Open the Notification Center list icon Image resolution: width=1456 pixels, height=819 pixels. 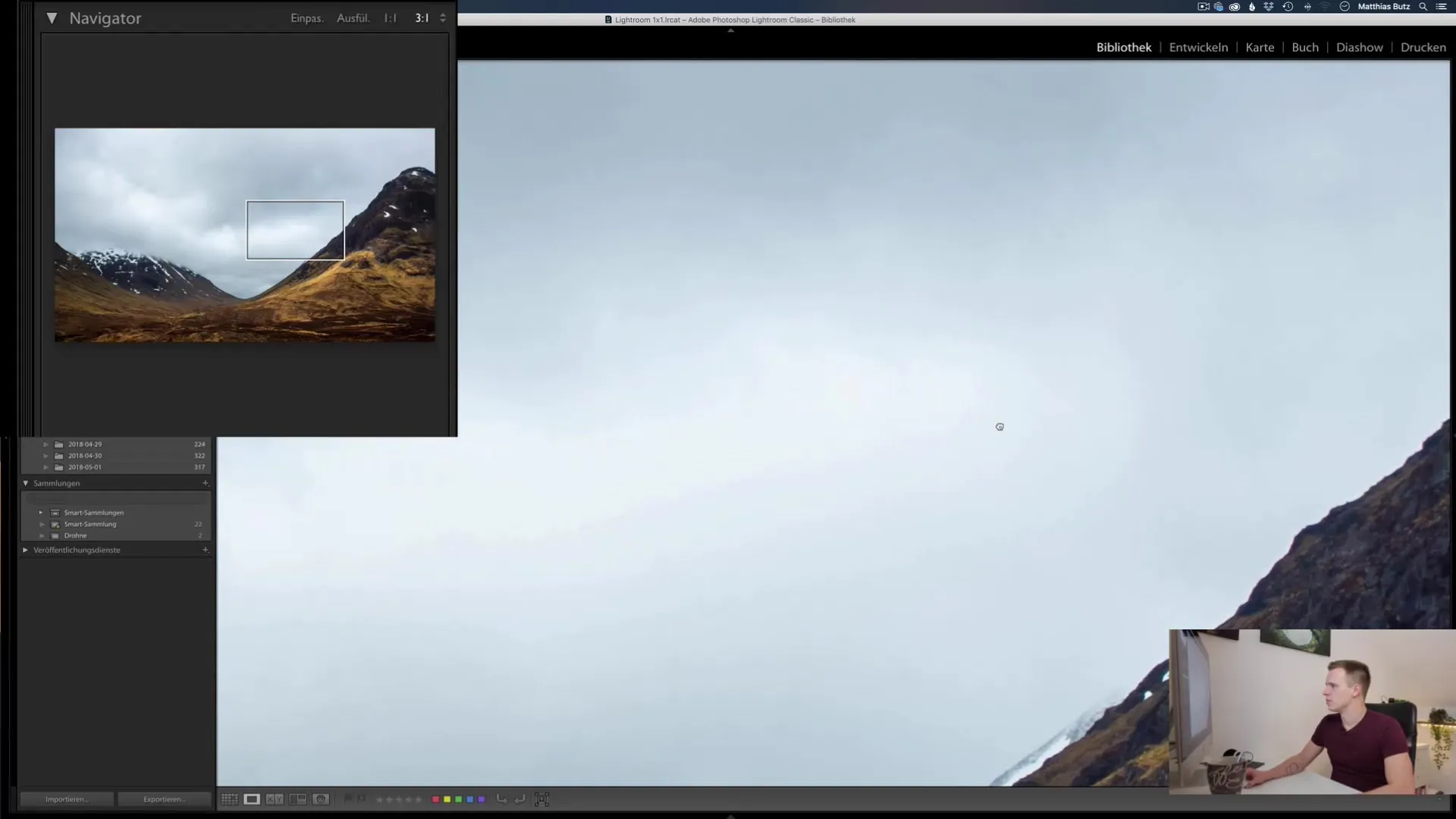point(1442,7)
